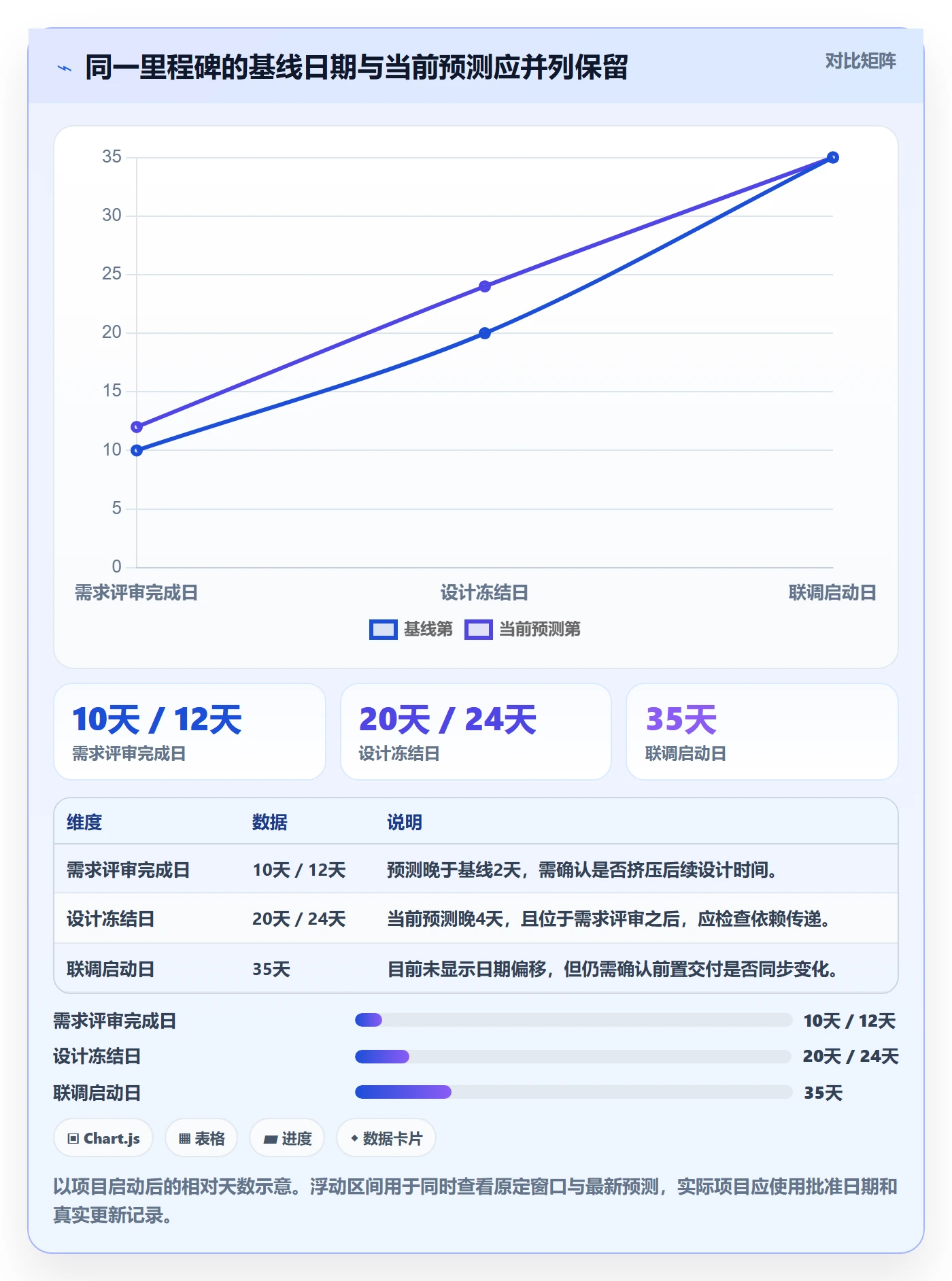Click the progress value 35天 at right
952x1281 pixels.
pos(823,1093)
